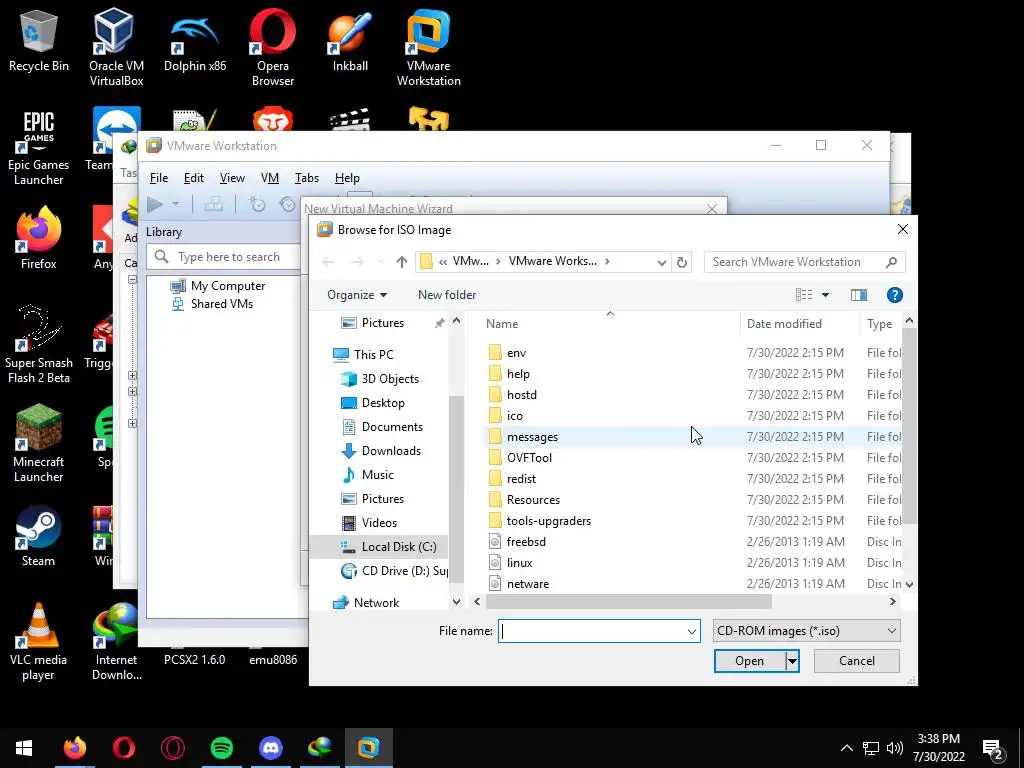Image resolution: width=1024 pixels, height=768 pixels.
Task: Click the File name input field
Action: (591, 631)
